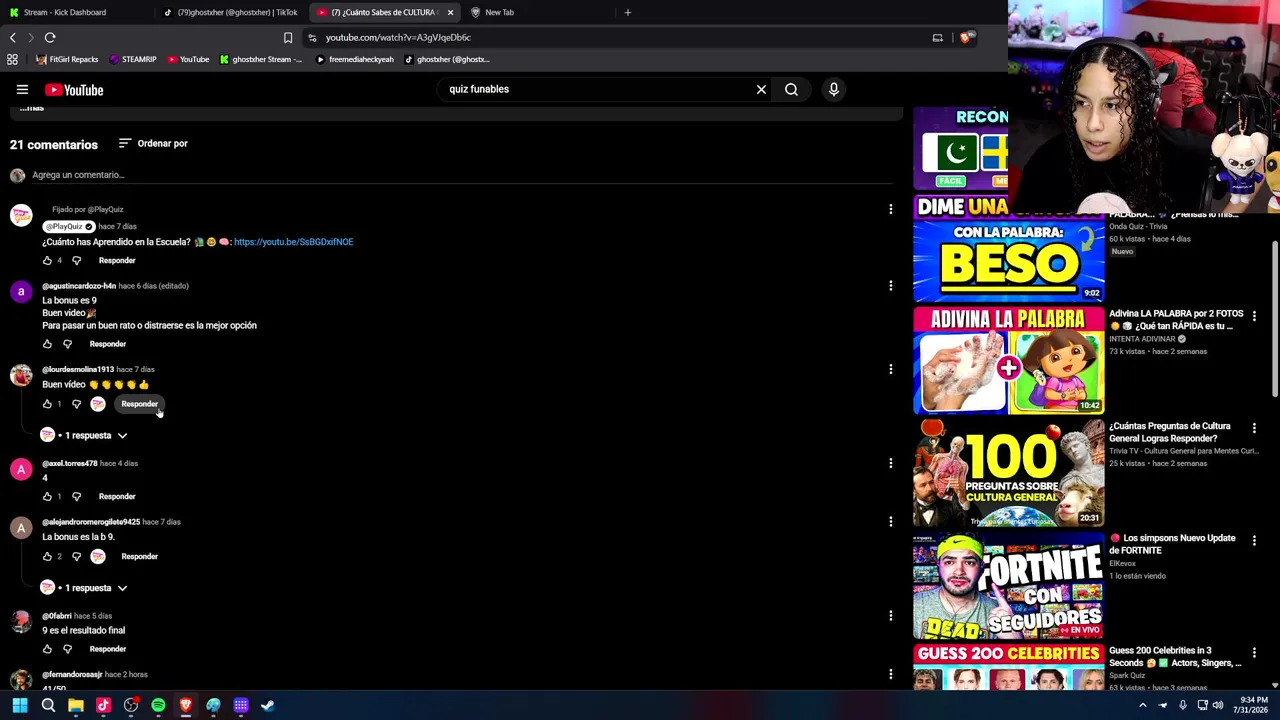
Task: Open the Adivina la Palabra thumbnail
Action: point(1009,361)
